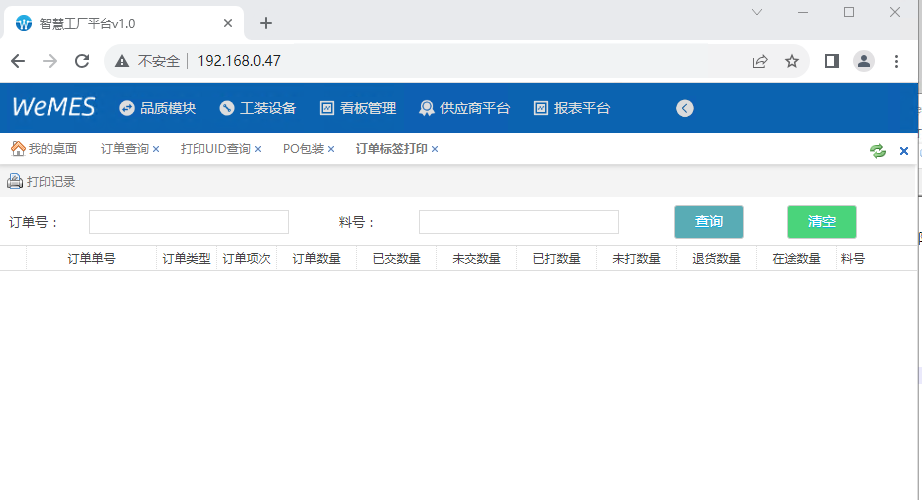Open the 供应商平台 menu
This screenshot has width=922, height=500.
coord(464,108)
